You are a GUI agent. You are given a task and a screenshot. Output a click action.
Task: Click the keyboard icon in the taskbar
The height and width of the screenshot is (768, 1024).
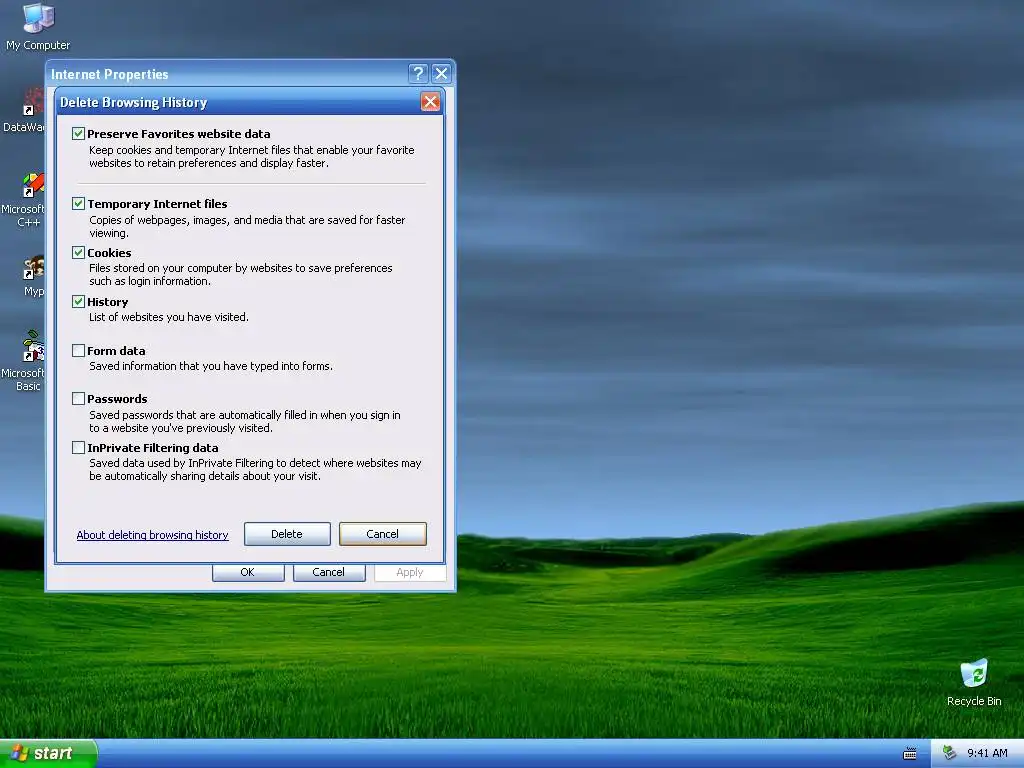[909, 754]
